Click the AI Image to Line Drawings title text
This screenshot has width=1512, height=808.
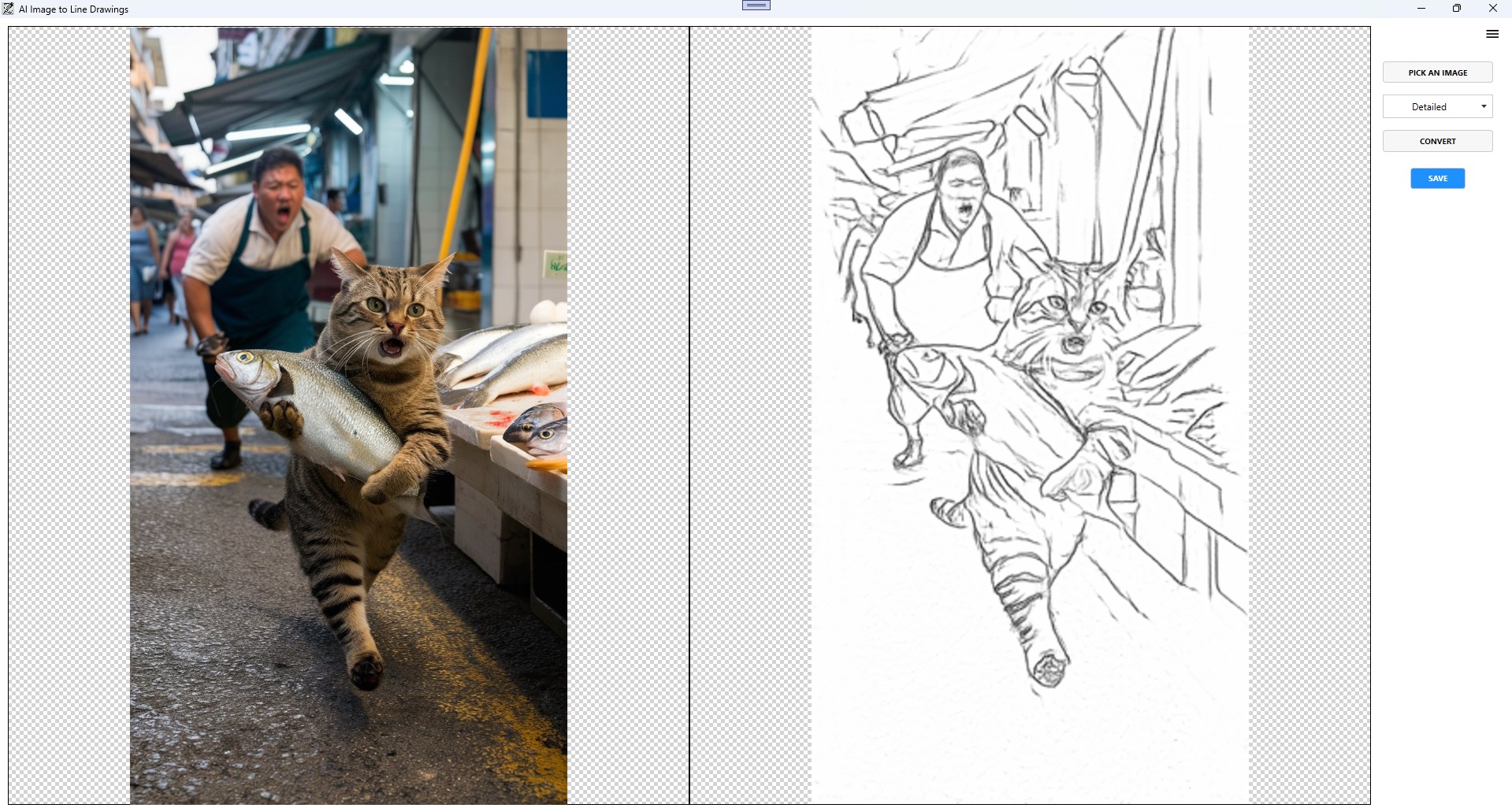click(73, 9)
